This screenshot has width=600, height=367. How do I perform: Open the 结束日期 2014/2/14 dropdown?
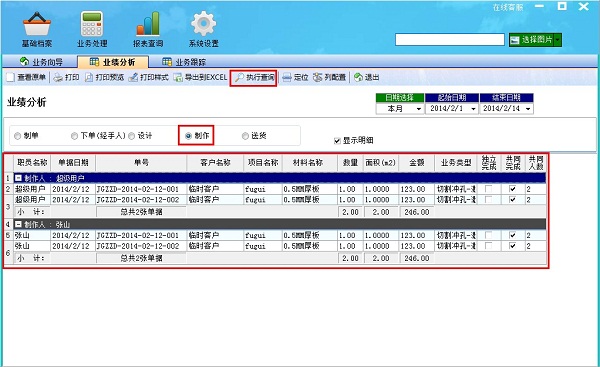click(x=528, y=109)
